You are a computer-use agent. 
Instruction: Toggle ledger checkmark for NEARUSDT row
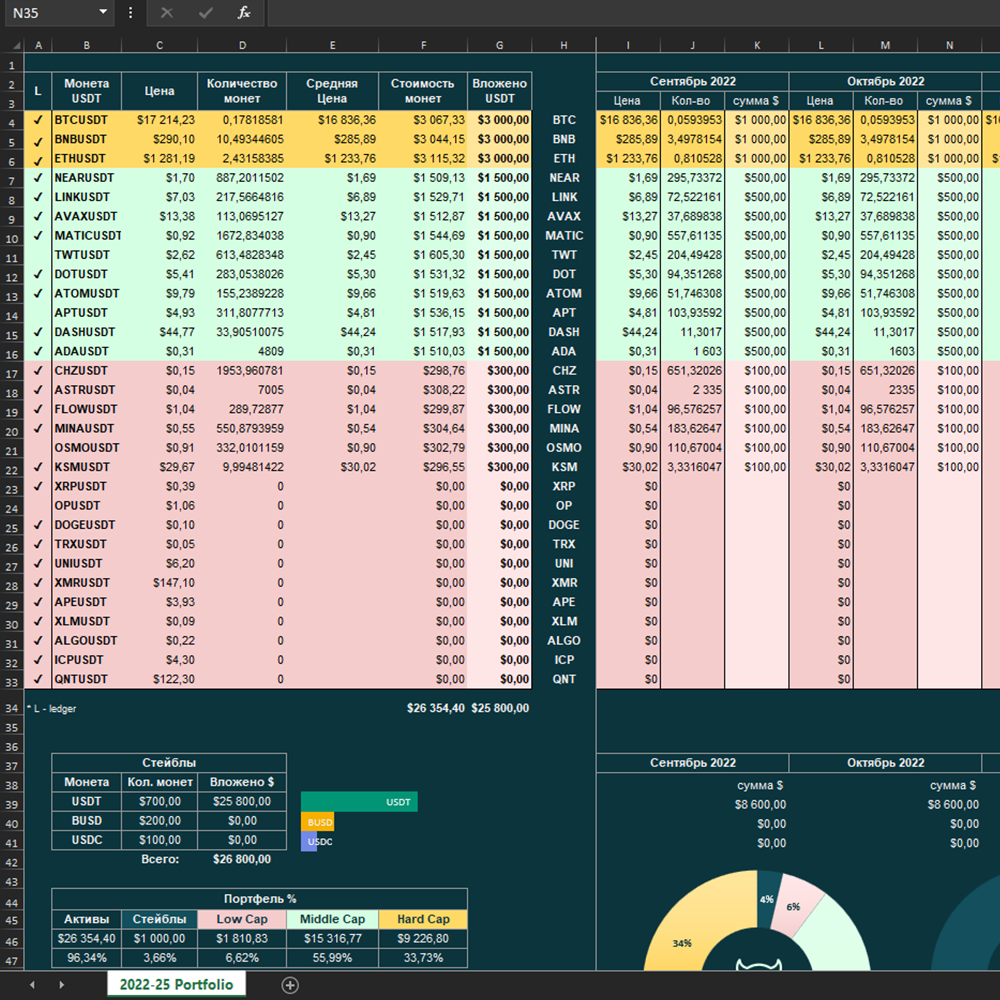point(38,178)
